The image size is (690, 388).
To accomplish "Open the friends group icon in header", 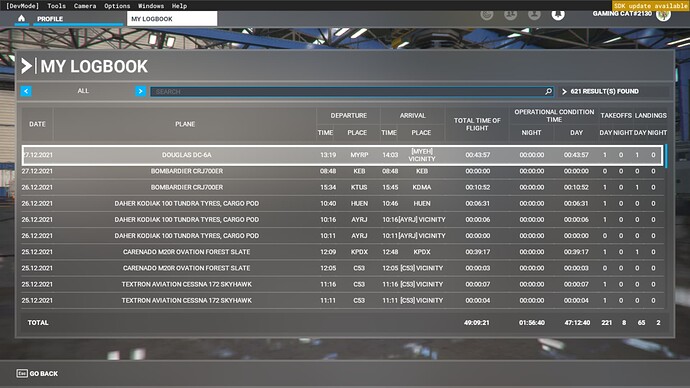I will coord(510,15).
